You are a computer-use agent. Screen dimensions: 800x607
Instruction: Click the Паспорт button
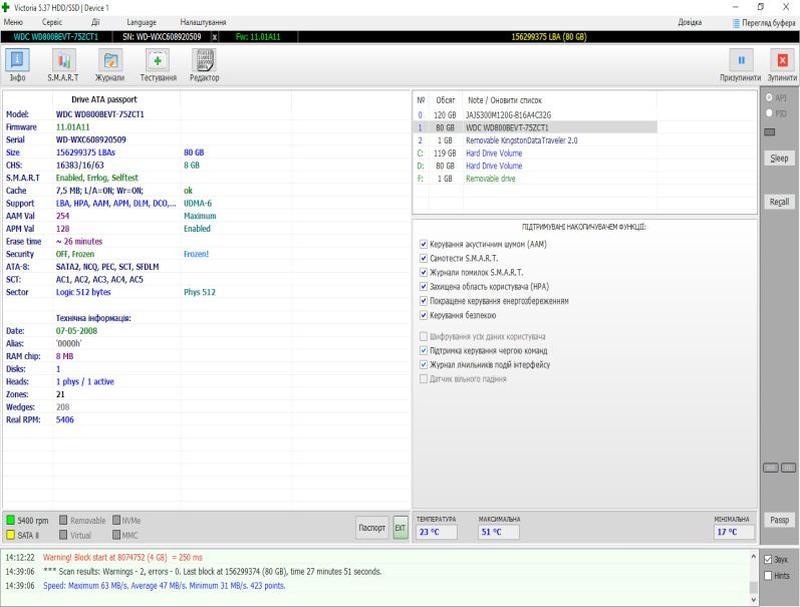pyautogui.click(x=372, y=527)
